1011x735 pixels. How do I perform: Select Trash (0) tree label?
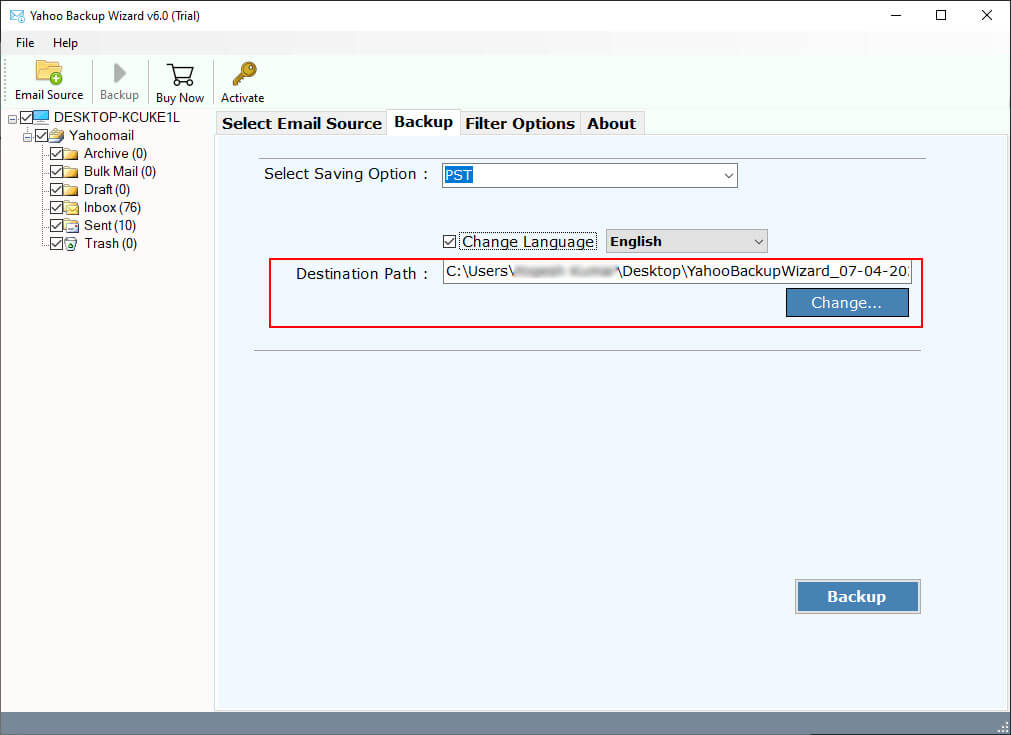[x=110, y=244]
